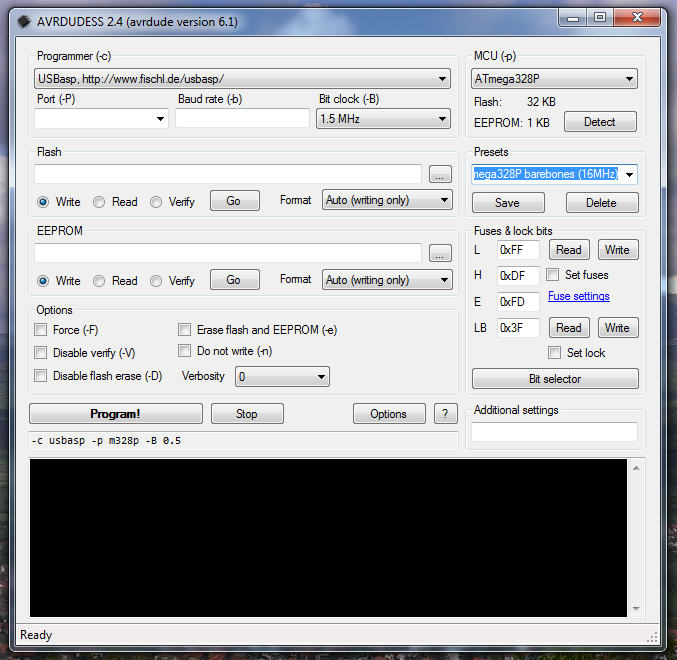Click the H fuse 0xDF field

(518, 275)
